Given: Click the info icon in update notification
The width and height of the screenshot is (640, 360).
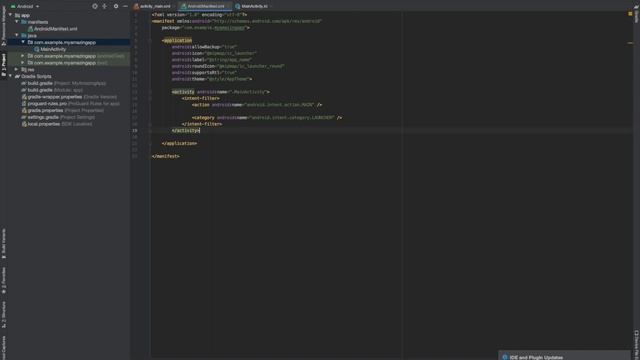Looking at the screenshot, I should (x=505, y=357).
